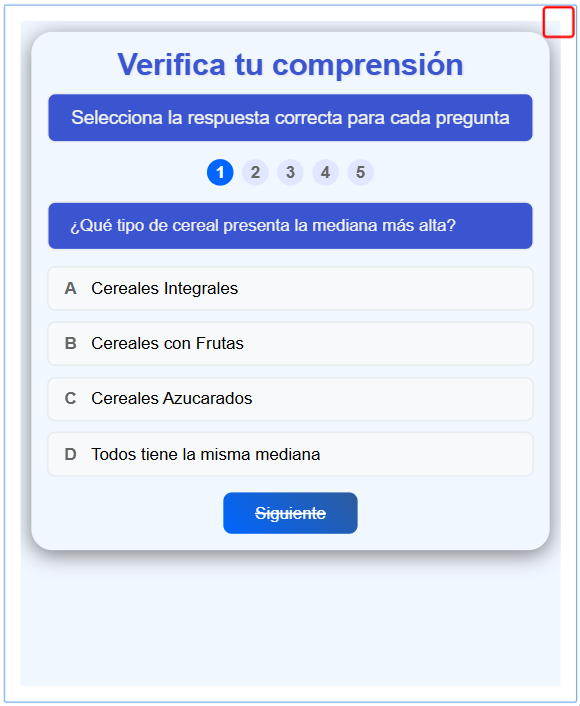
Task: Select answer A Cereales Integrales
Action: click(290, 288)
